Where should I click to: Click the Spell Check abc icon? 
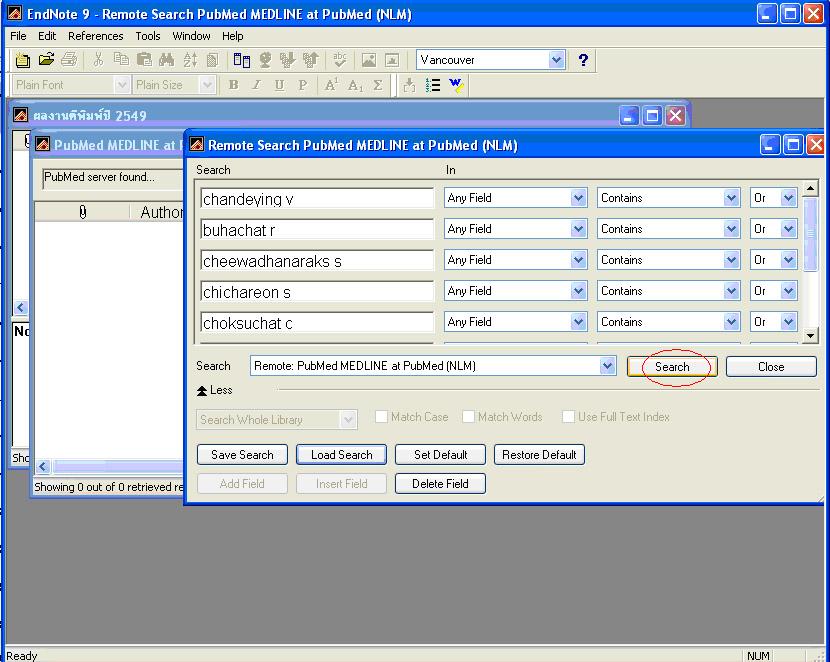[340, 60]
